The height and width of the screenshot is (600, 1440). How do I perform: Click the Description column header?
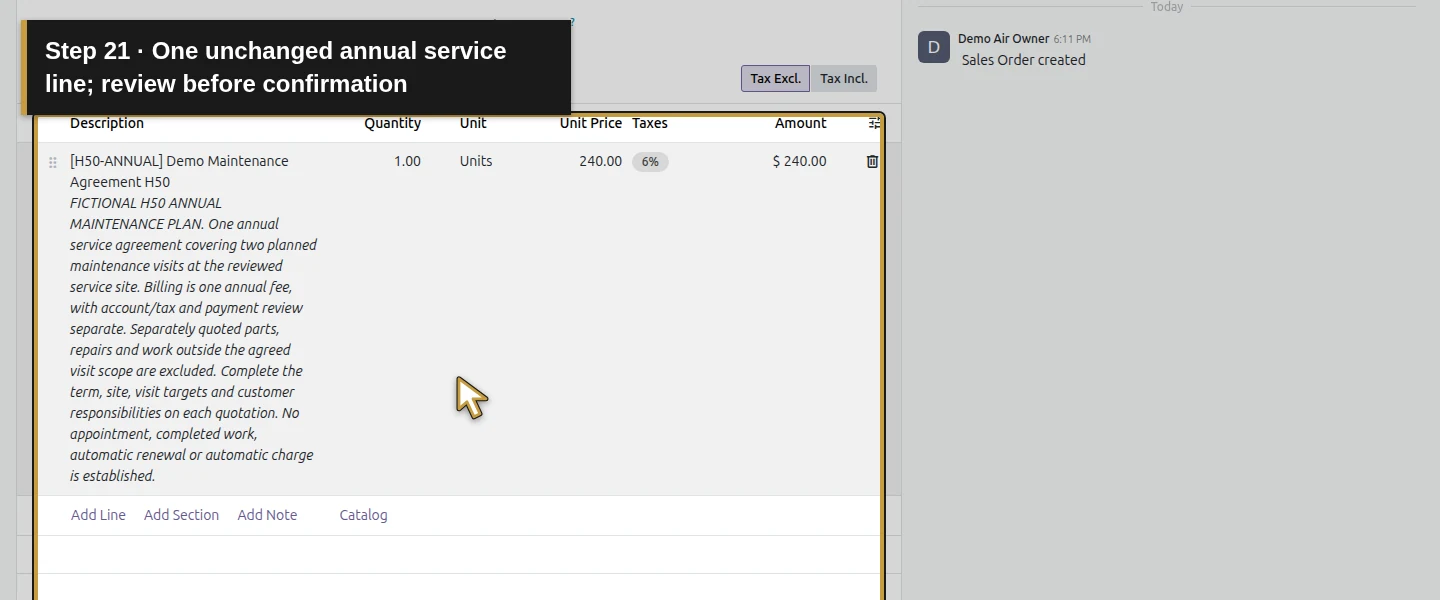click(x=107, y=123)
